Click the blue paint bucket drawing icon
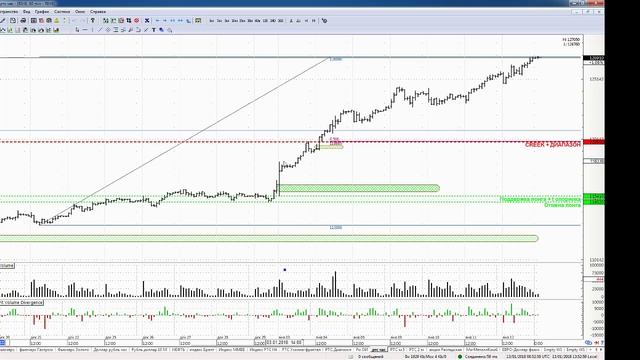The height and width of the screenshot is (360, 640). point(162,30)
